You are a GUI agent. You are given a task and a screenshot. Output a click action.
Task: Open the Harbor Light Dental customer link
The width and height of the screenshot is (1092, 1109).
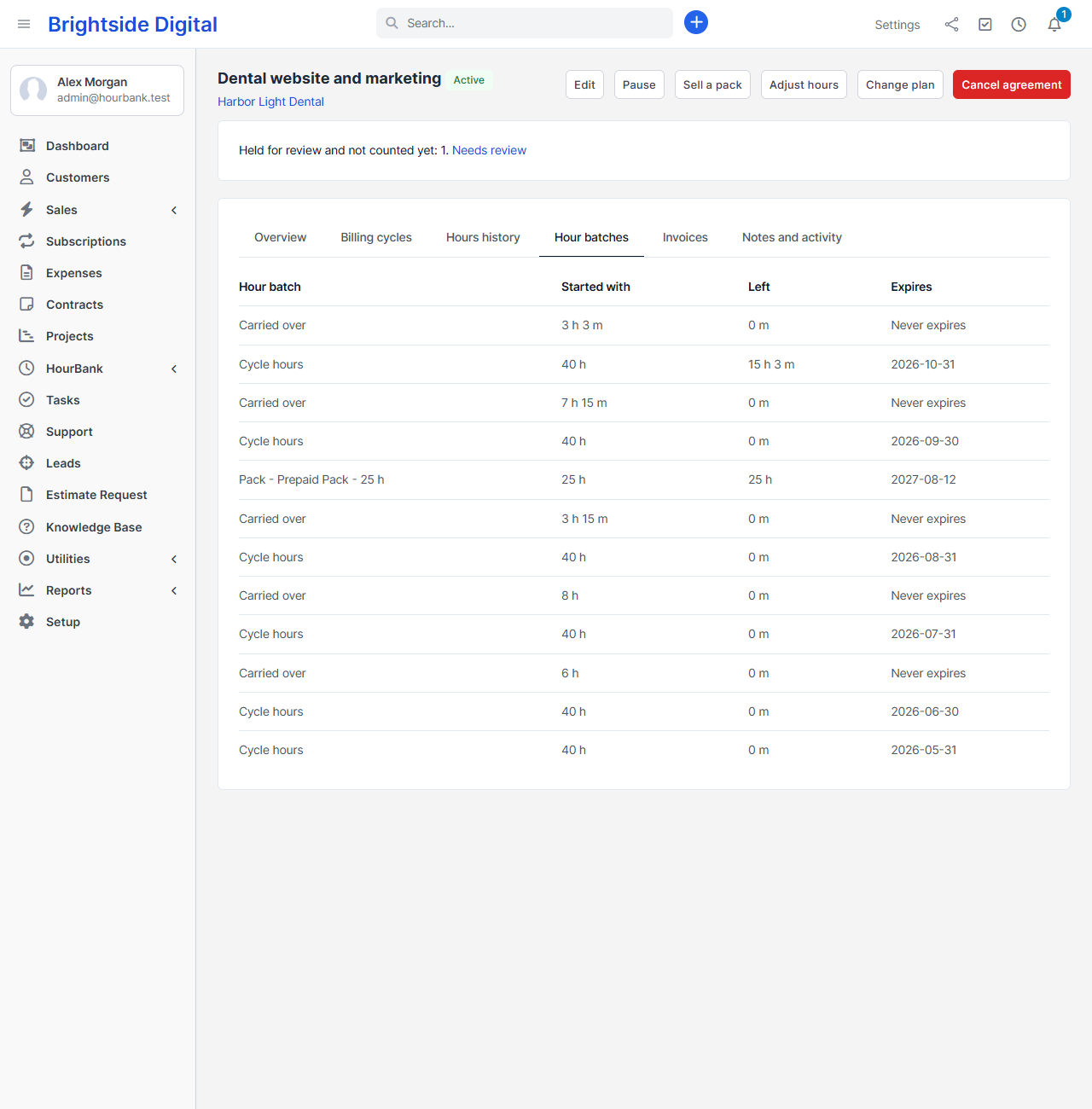pos(270,102)
